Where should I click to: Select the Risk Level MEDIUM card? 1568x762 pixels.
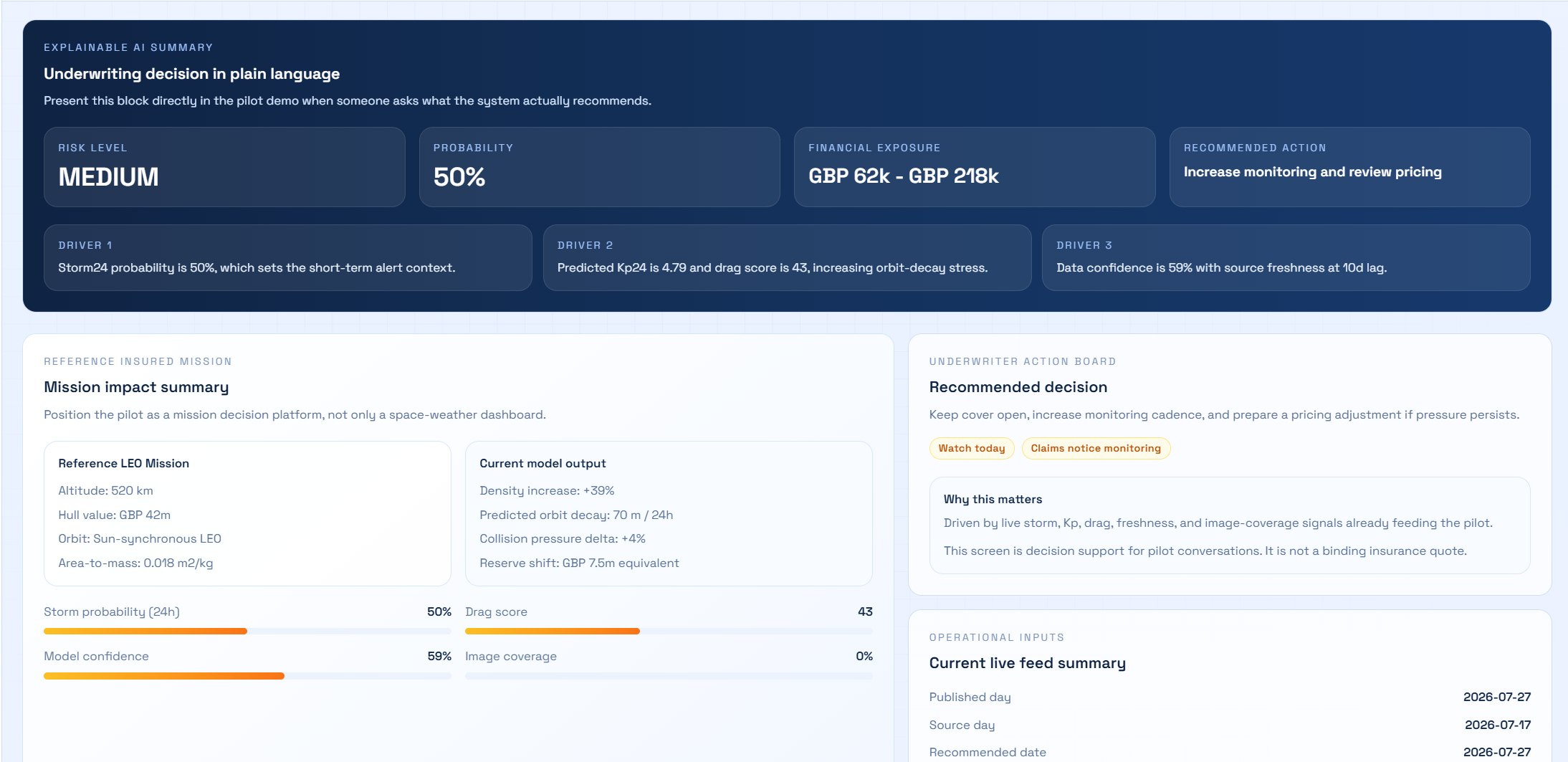pos(224,167)
